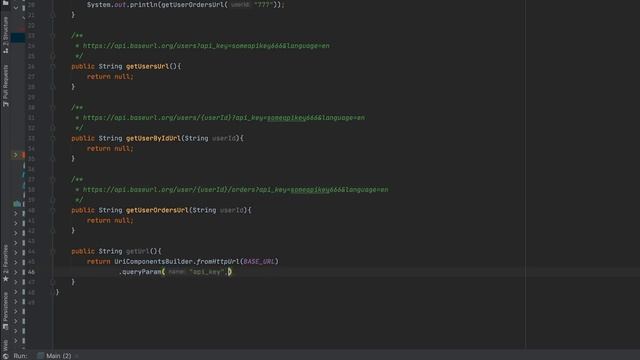
Task: Click the Favorites star icon
Action: pos(6,279)
